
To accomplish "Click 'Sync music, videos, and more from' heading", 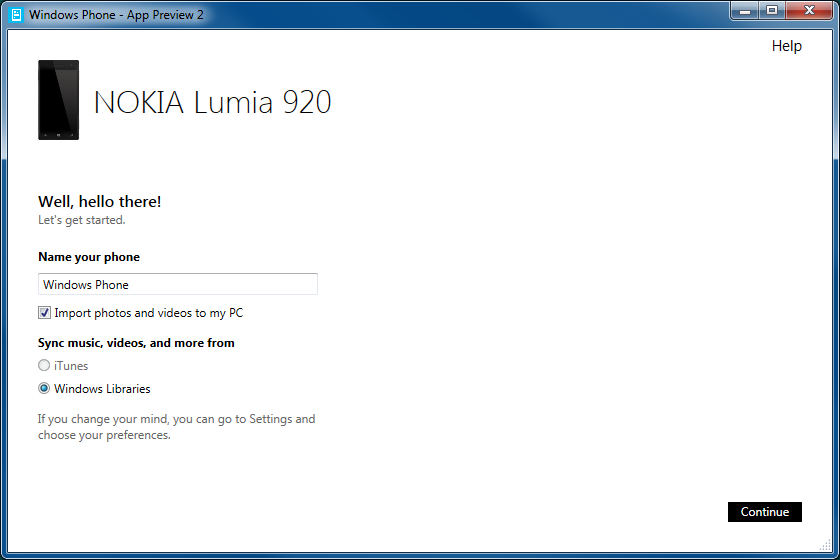I will pos(136,343).
